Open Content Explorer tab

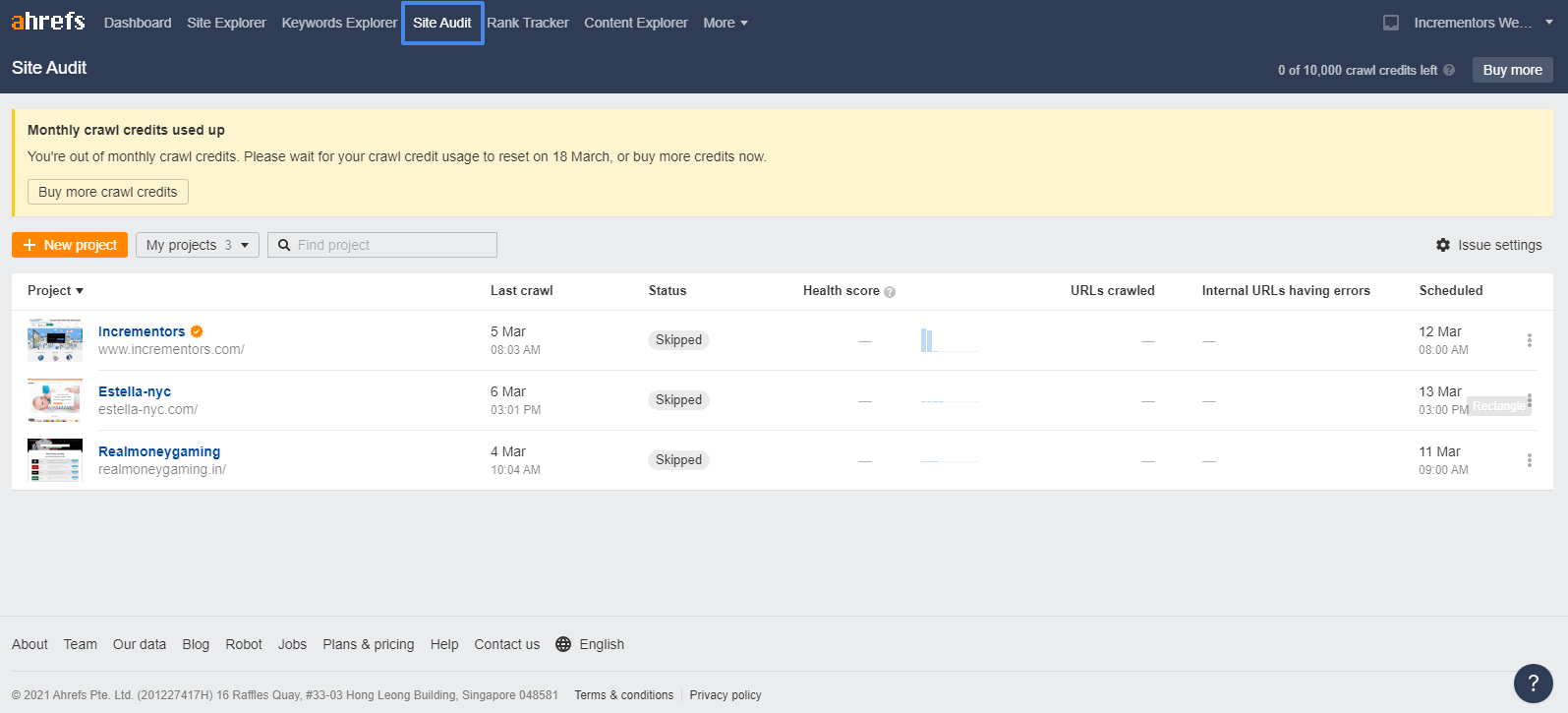tap(636, 23)
